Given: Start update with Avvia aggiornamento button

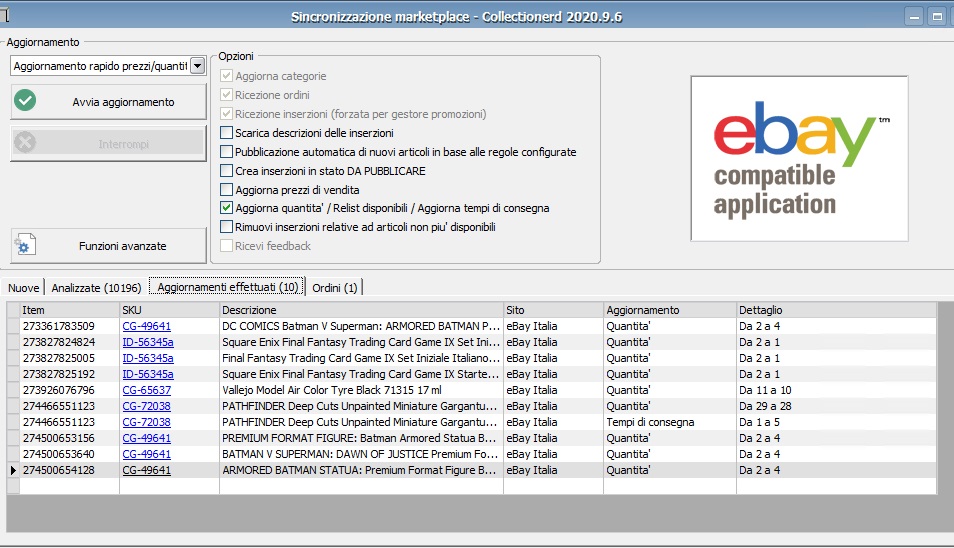Looking at the screenshot, I should tap(108, 102).
